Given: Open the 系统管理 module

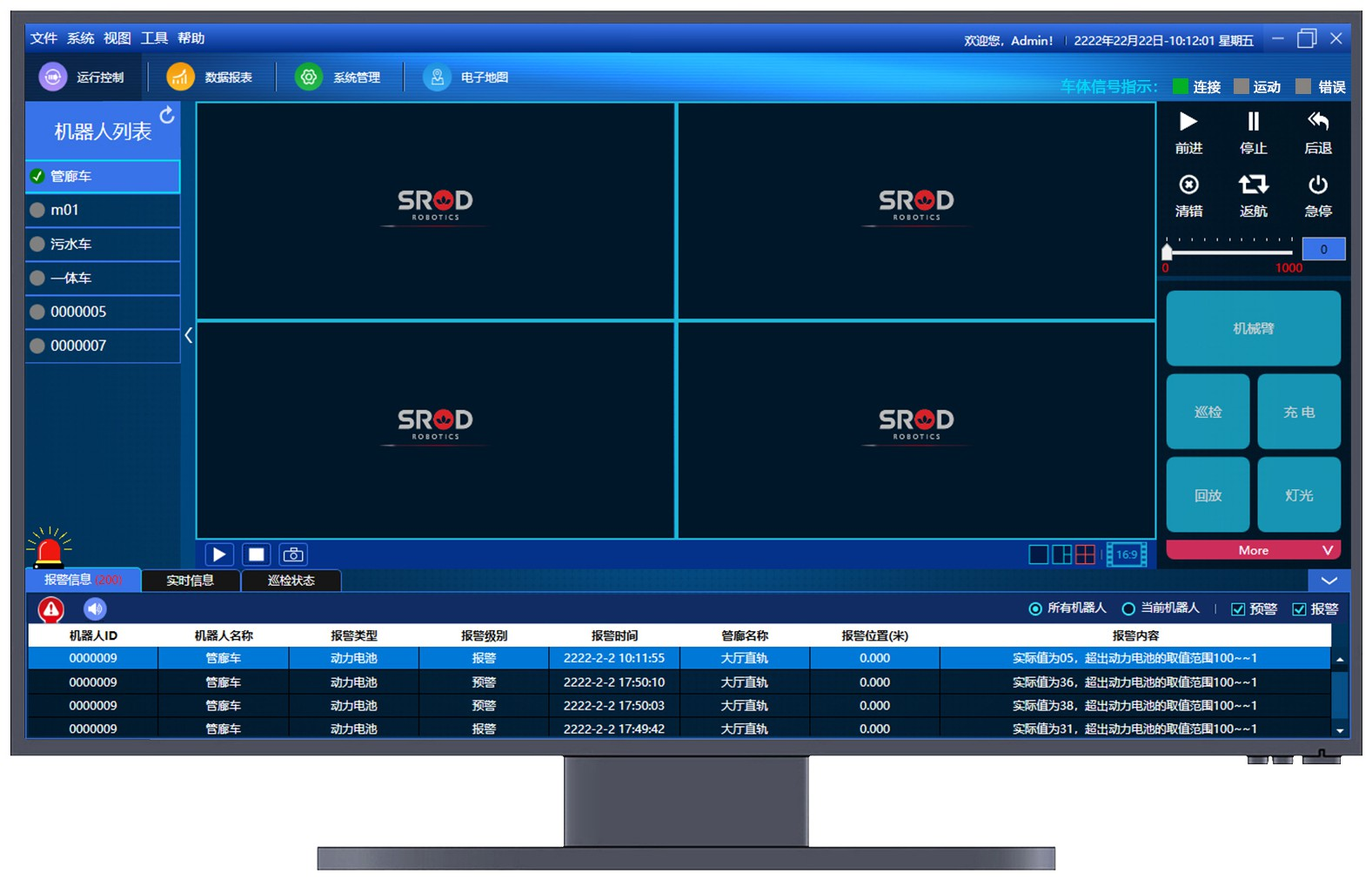Looking at the screenshot, I should [x=338, y=77].
